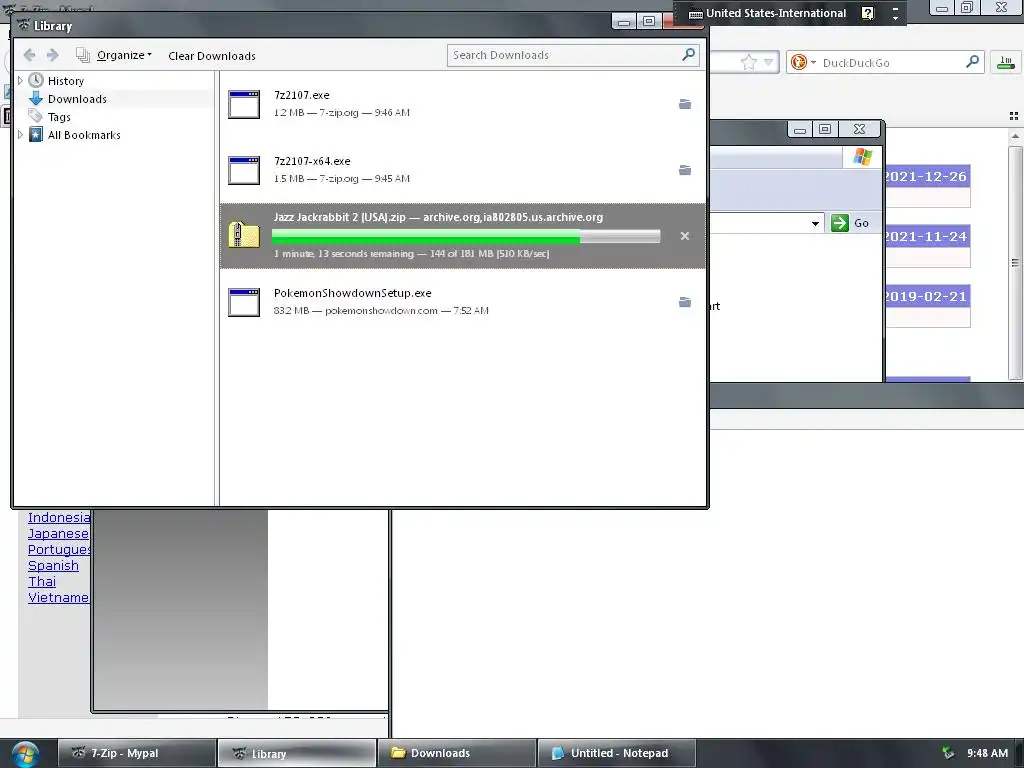The width and height of the screenshot is (1024, 768).
Task: Open the Indonesian language link
Action: 59,518
